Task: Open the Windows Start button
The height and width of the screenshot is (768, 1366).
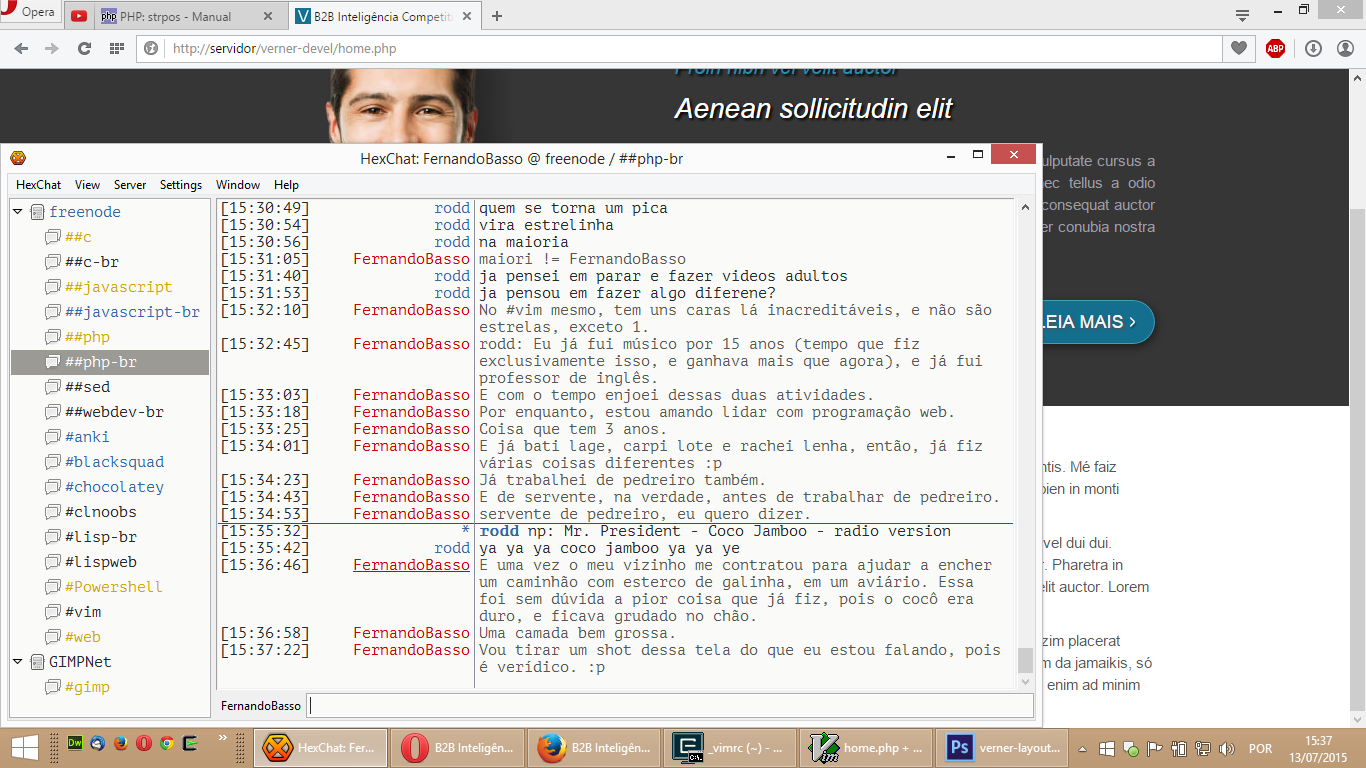Action: pos(24,747)
